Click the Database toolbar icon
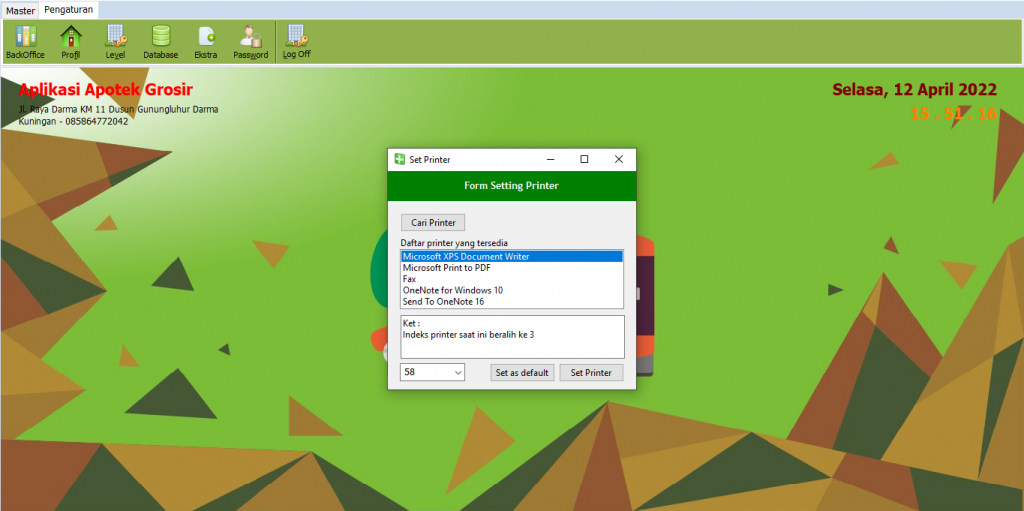 160,41
